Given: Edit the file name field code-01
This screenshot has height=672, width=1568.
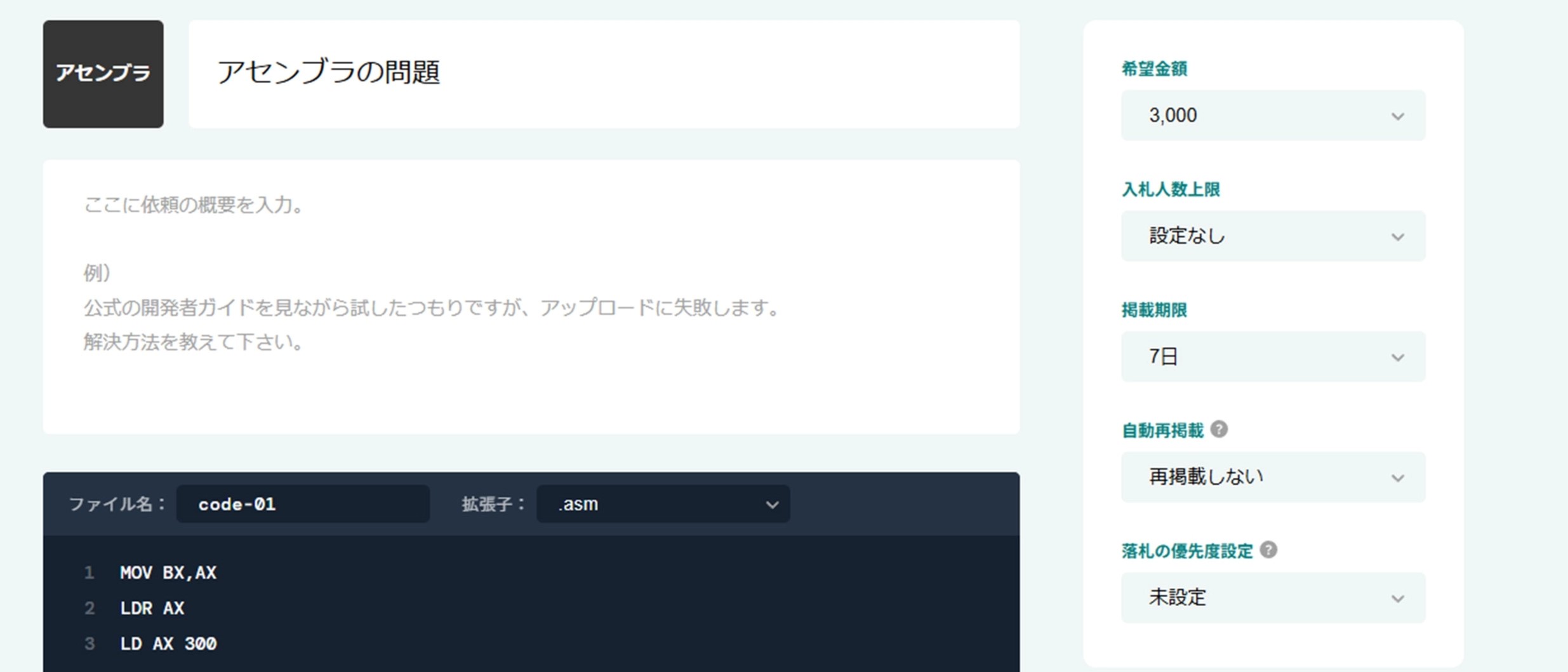Looking at the screenshot, I should [303, 504].
